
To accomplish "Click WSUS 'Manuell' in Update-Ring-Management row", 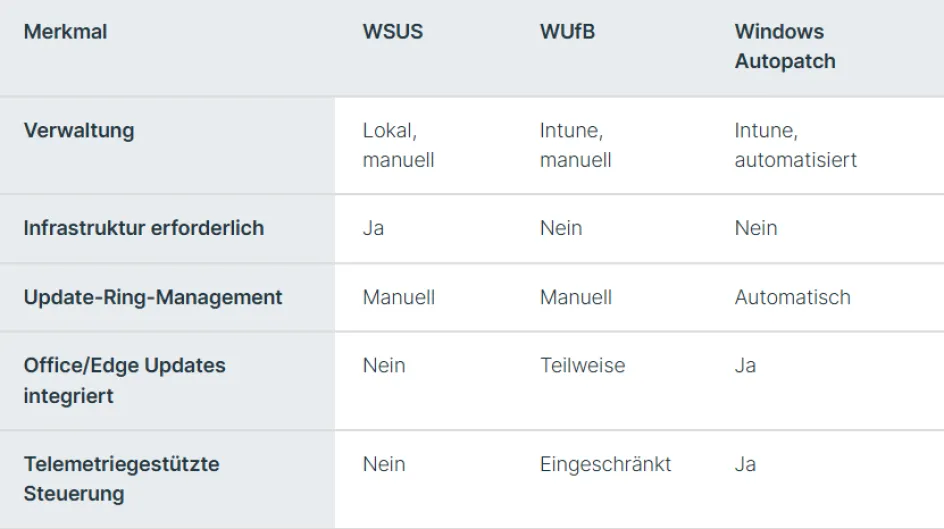I will (x=398, y=297).
